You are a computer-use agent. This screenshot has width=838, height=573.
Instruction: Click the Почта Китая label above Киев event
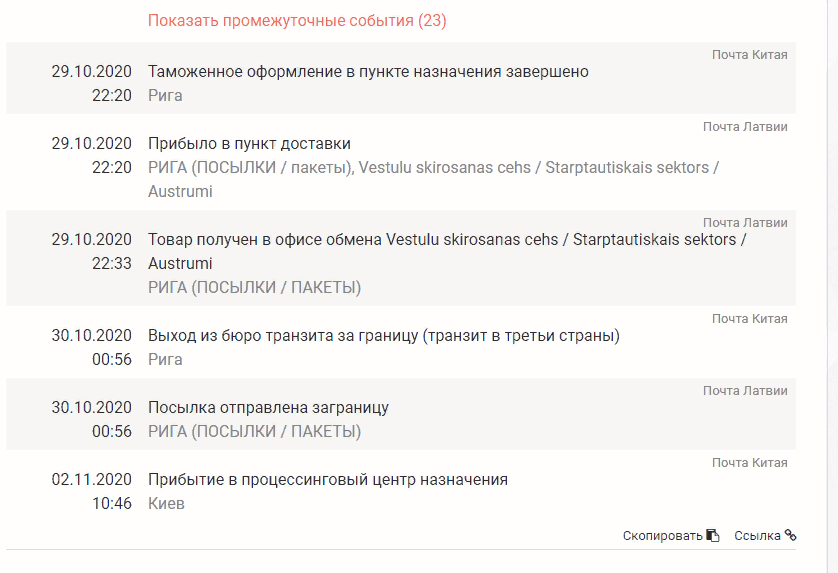(x=749, y=462)
